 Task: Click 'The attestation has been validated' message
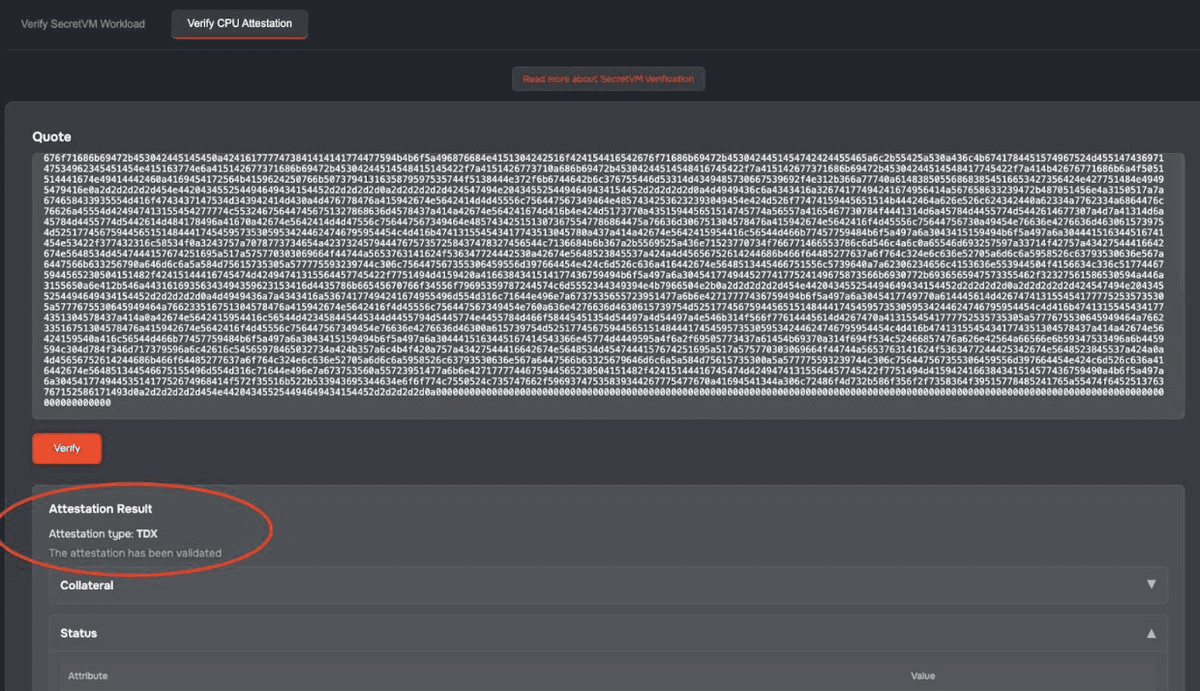pos(135,553)
